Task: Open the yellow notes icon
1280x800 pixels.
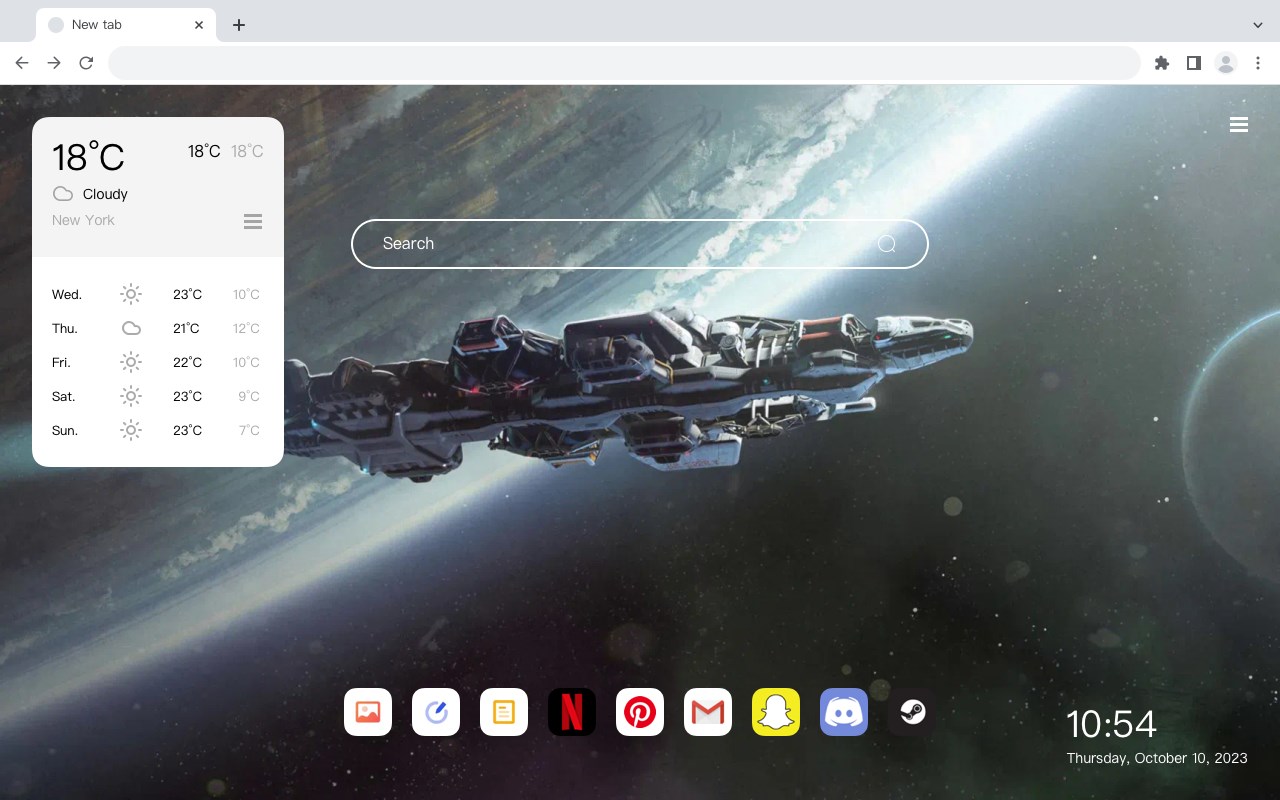Action: pos(504,712)
